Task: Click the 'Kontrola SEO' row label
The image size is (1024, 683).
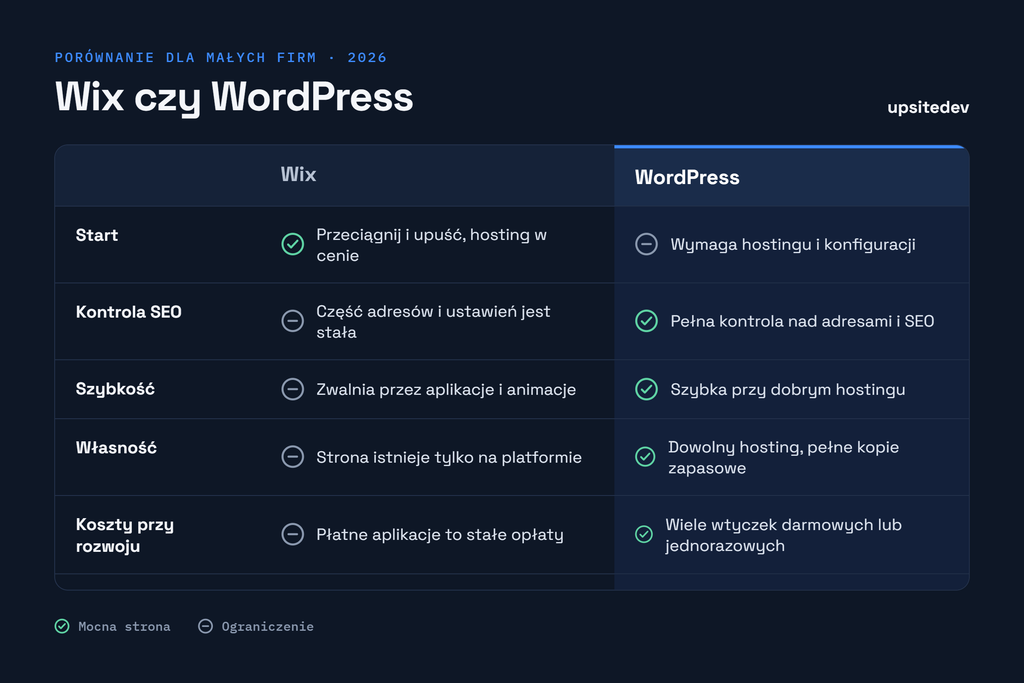Action: pos(129,312)
